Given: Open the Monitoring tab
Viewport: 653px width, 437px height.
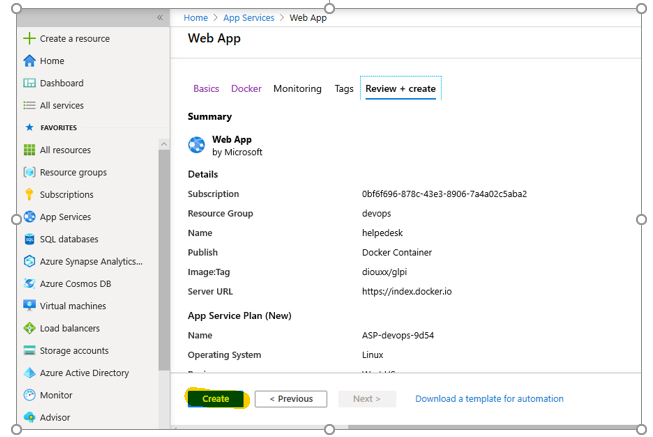Looking at the screenshot, I should [x=297, y=89].
